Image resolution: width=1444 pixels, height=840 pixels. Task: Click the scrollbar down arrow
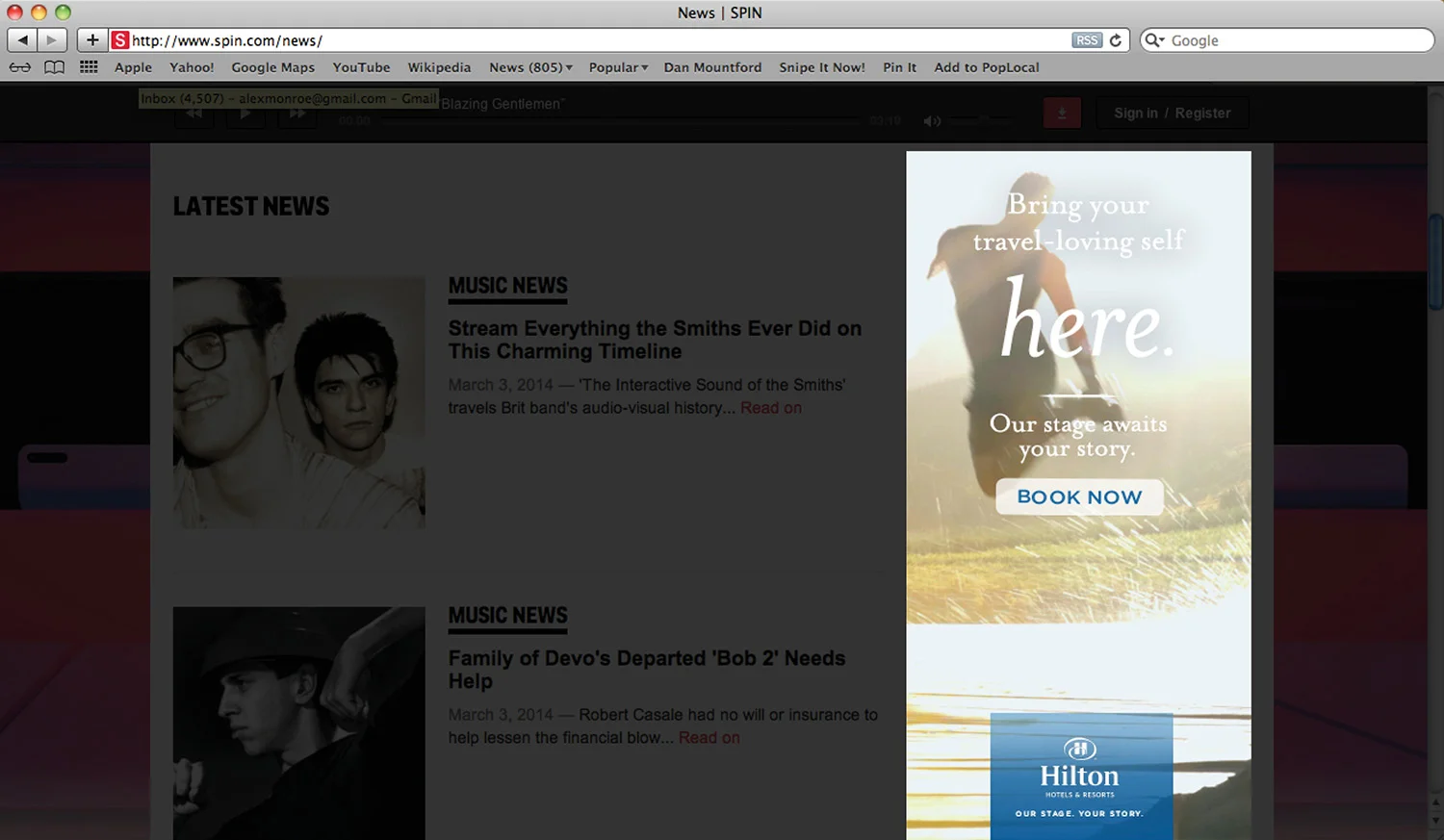(1435, 822)
